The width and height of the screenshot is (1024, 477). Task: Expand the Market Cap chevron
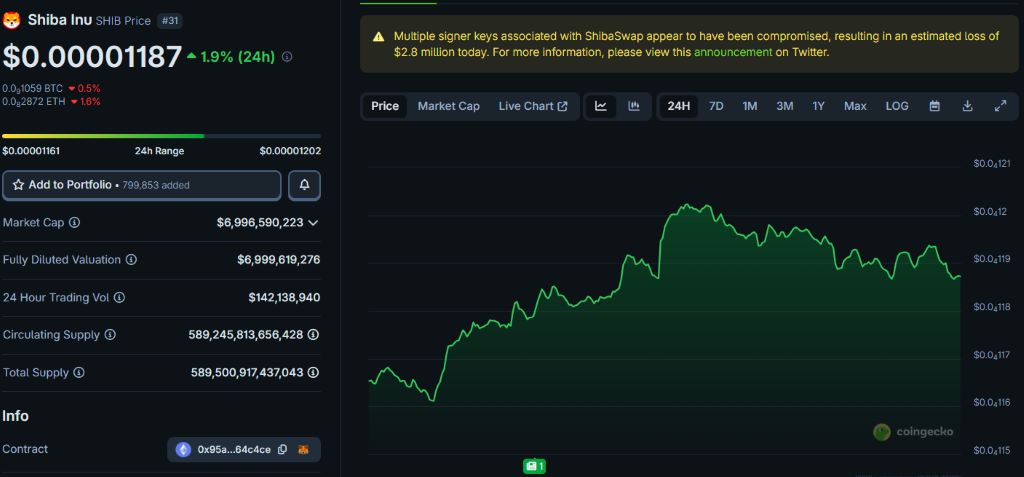313,222
